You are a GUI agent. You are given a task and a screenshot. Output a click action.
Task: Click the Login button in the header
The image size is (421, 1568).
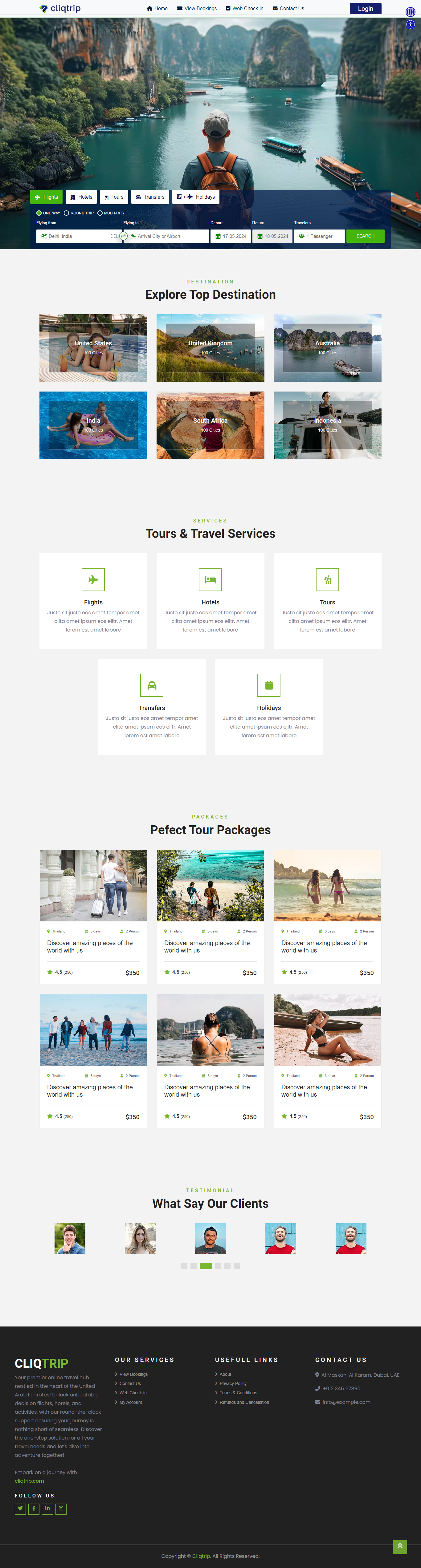coord(366,9)
